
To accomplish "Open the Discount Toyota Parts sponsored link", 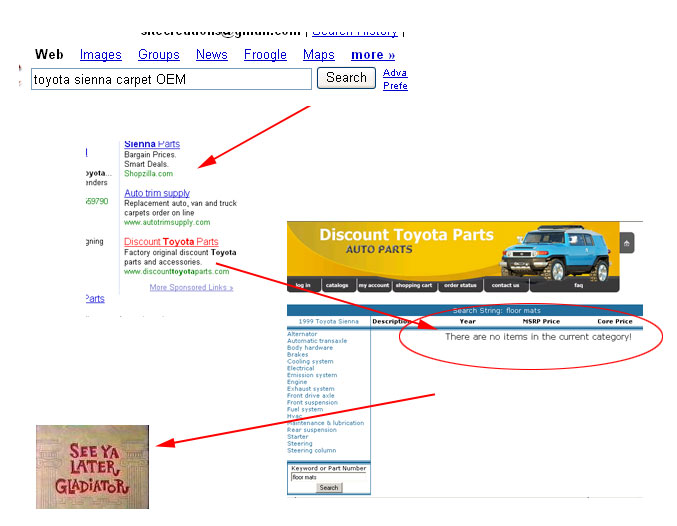I will pos(171,242).
